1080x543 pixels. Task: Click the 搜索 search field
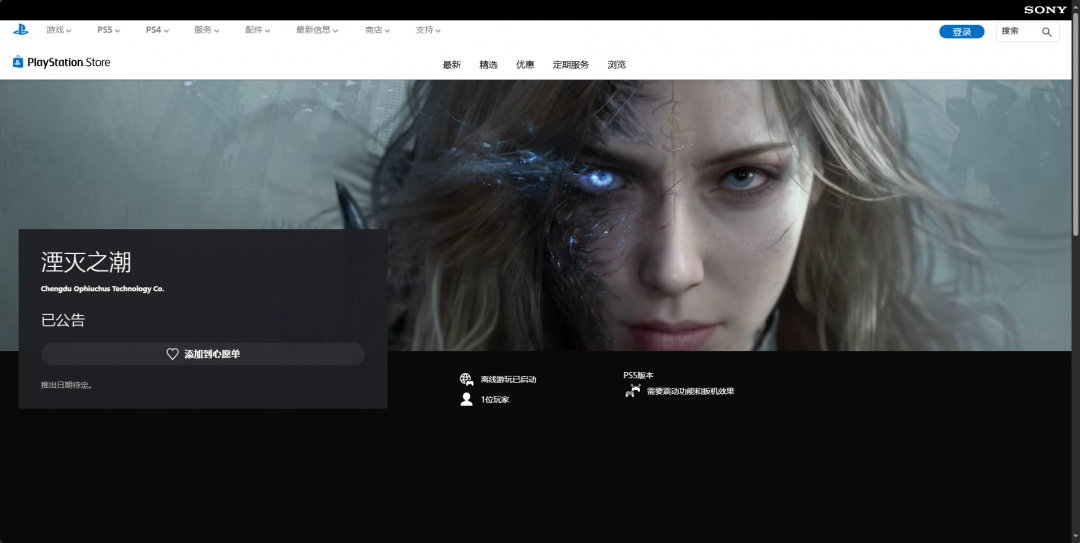[x=1016, y=32]
